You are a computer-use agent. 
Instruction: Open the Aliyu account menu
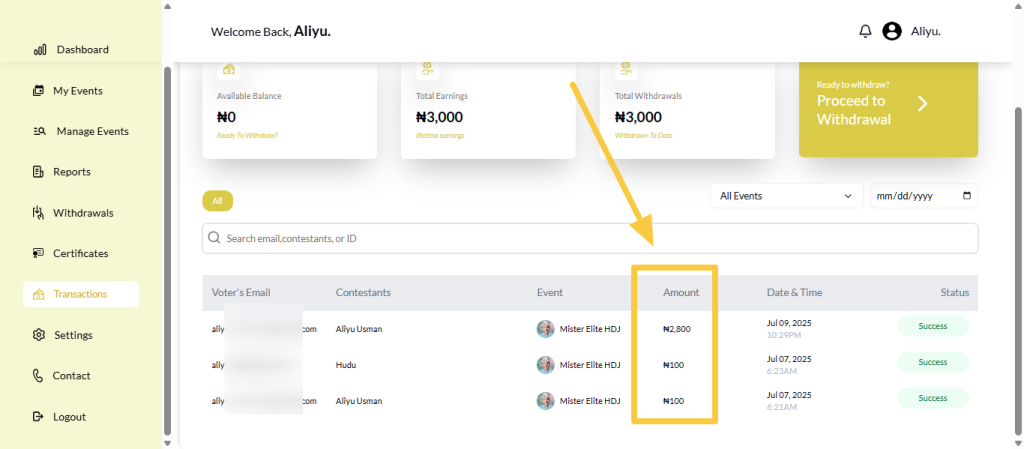point(925,31)
